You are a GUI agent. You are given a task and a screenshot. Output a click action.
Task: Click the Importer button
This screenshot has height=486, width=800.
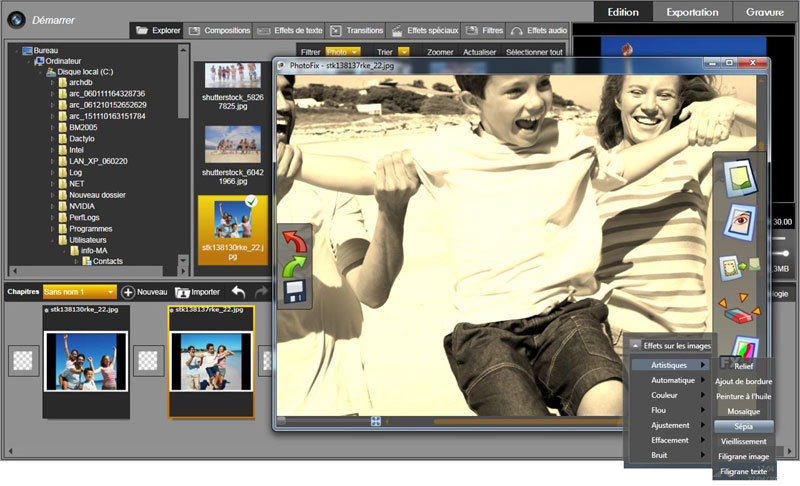[x=197, y=292]
